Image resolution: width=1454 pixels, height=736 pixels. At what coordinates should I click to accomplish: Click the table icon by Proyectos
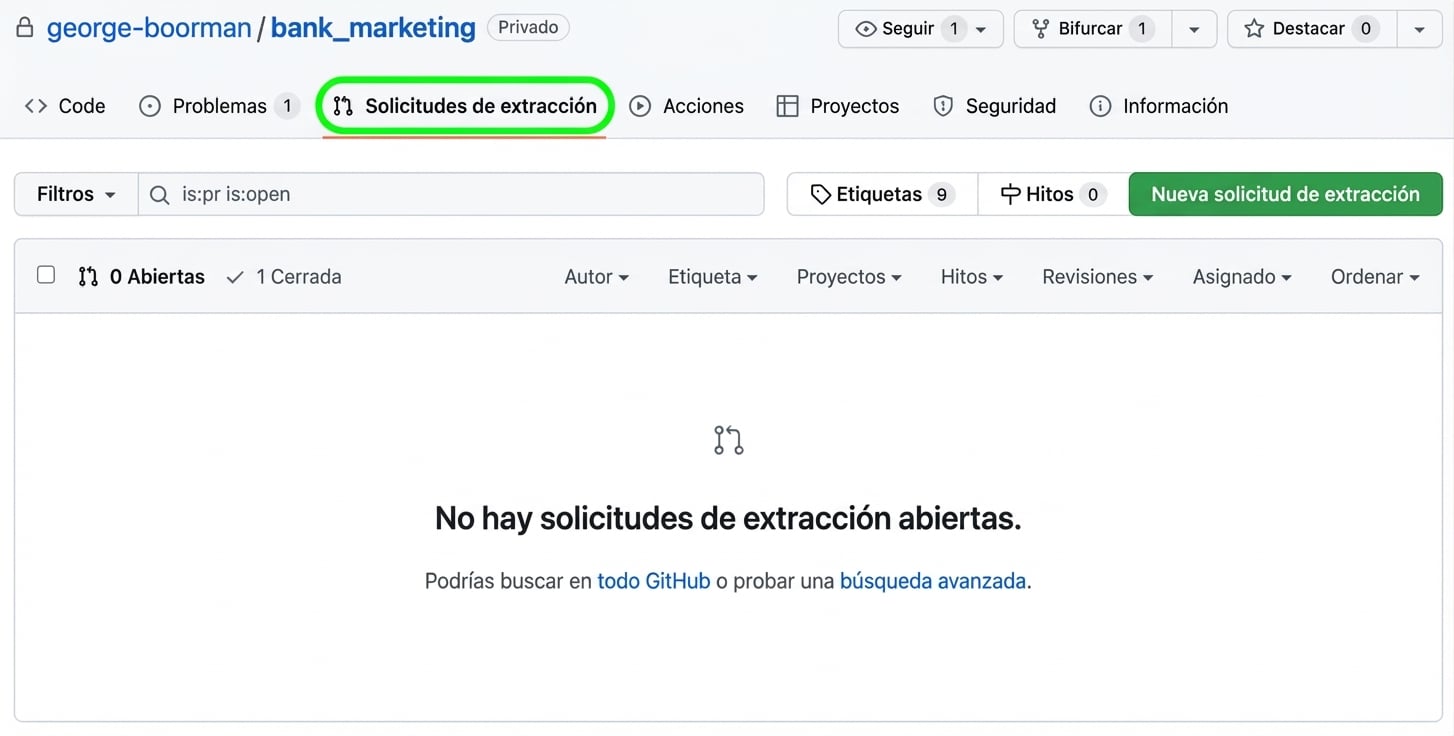[x=788, y=106]
